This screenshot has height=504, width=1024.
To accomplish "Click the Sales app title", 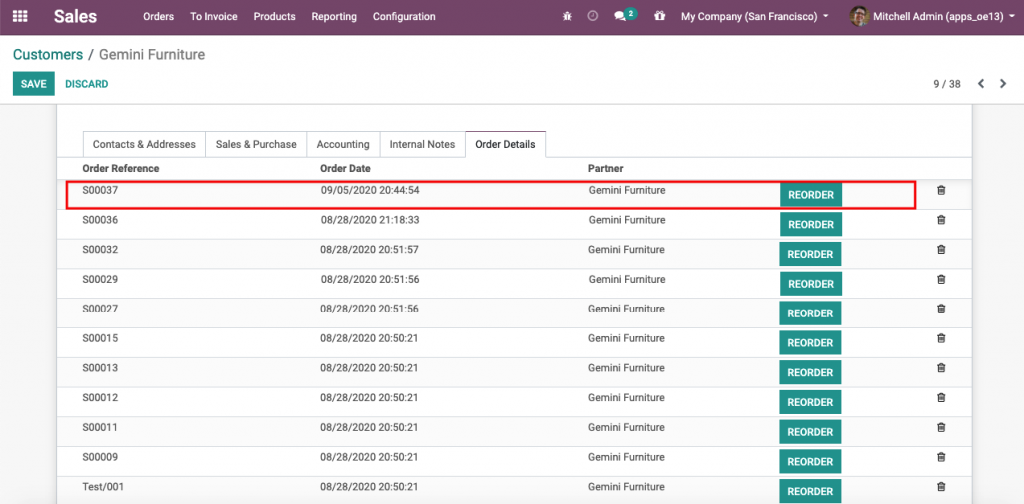I will (x=75, y=16).
